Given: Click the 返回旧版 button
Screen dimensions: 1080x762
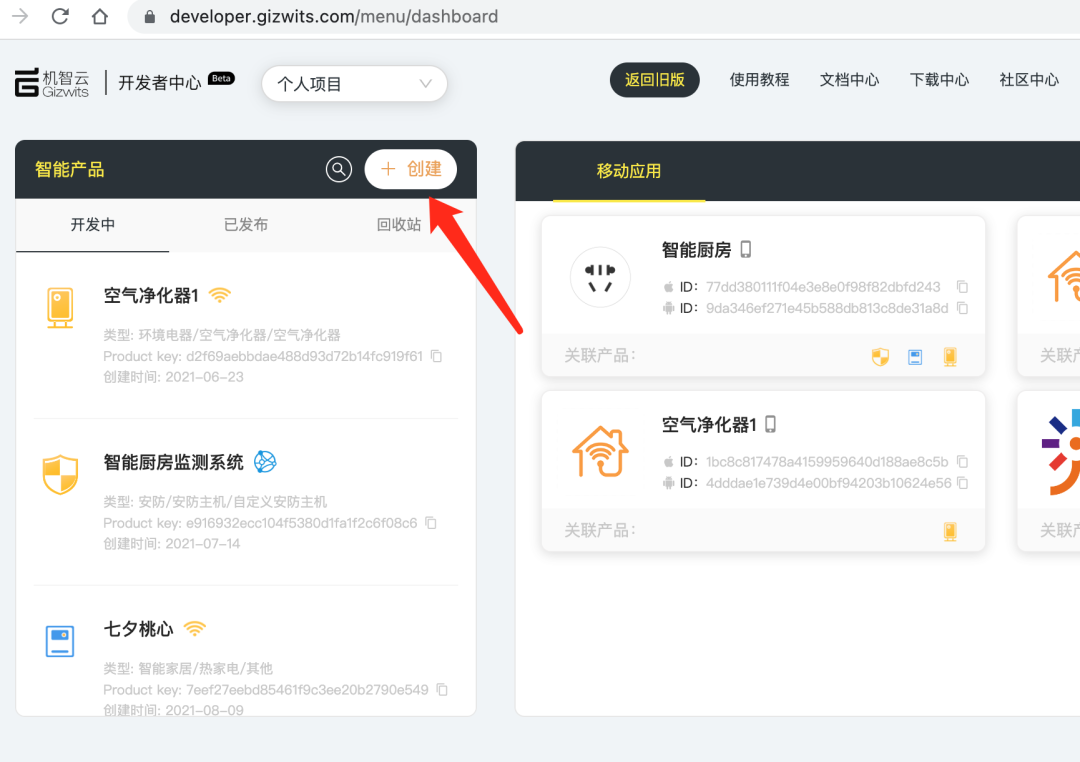Looking at the screenshot, I should [x=655, y=80].
